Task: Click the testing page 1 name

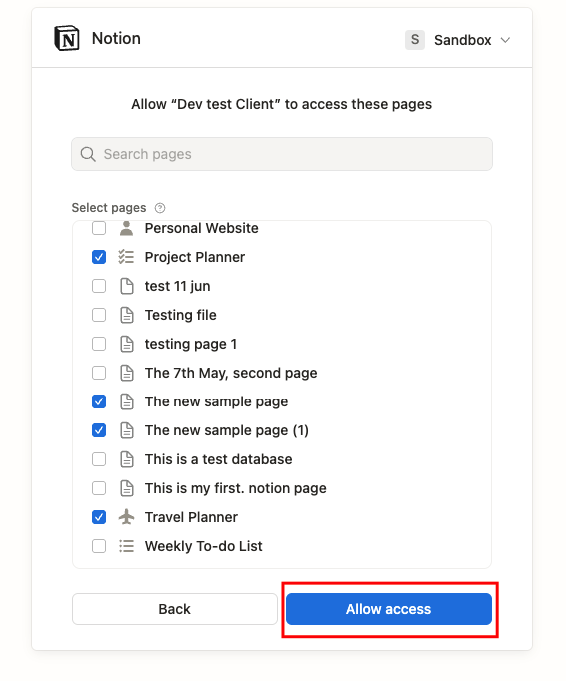Action: 191,344
